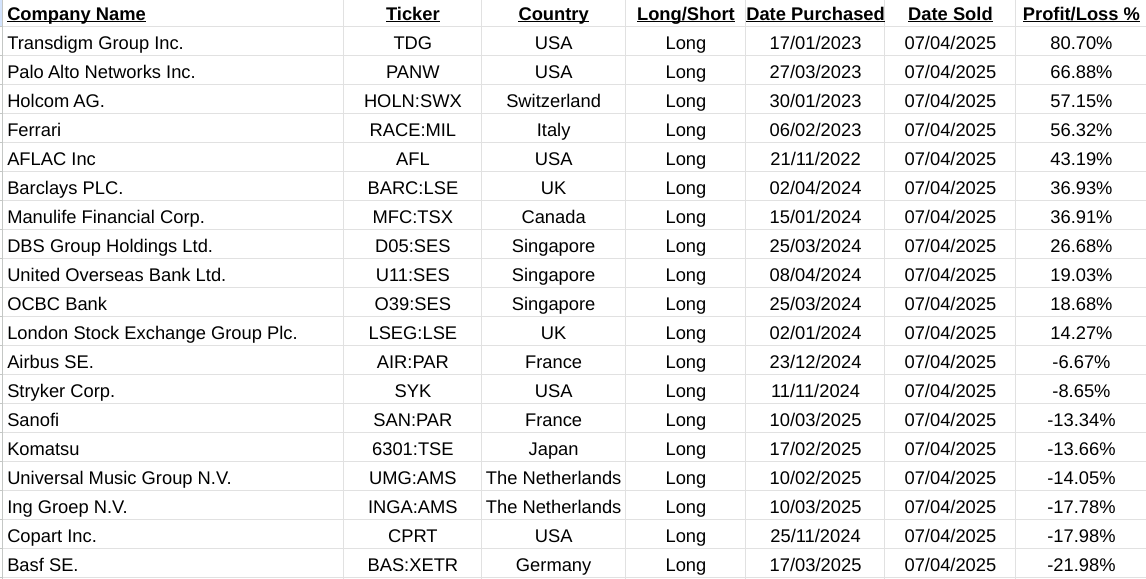Select the Japan country cell

coord(553,449)
